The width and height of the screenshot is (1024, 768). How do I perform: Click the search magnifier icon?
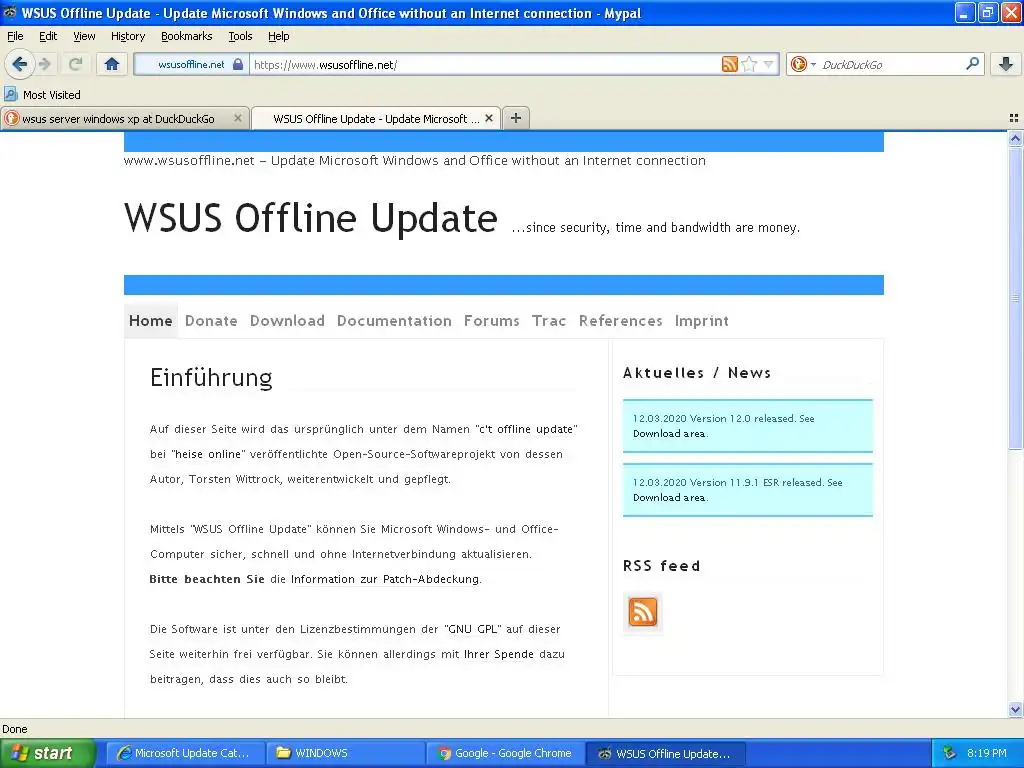pos(972,63)
